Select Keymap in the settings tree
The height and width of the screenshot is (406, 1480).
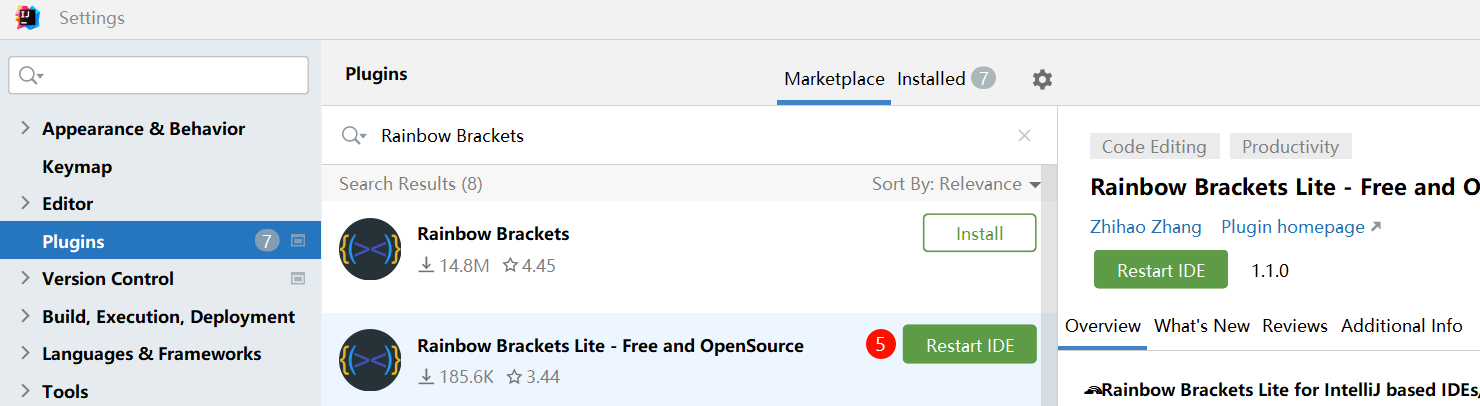(x=77, y=166)
